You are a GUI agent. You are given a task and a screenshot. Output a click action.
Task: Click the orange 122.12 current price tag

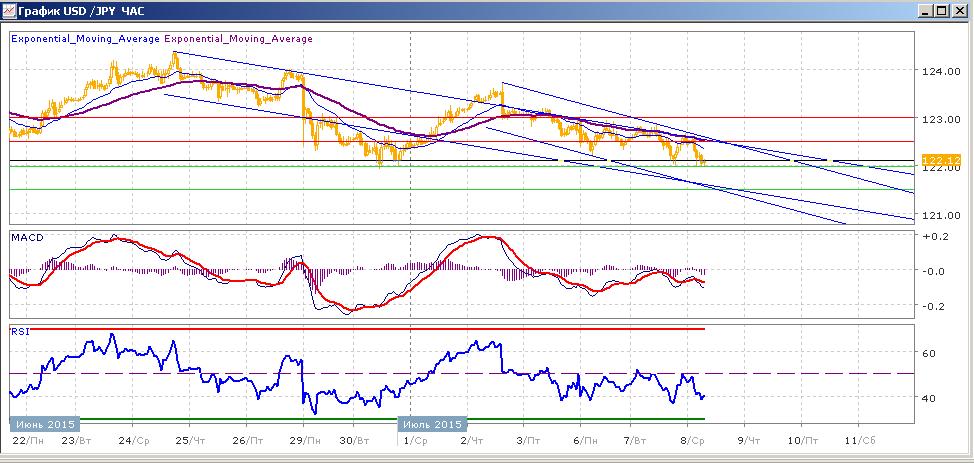click(932, 159)
